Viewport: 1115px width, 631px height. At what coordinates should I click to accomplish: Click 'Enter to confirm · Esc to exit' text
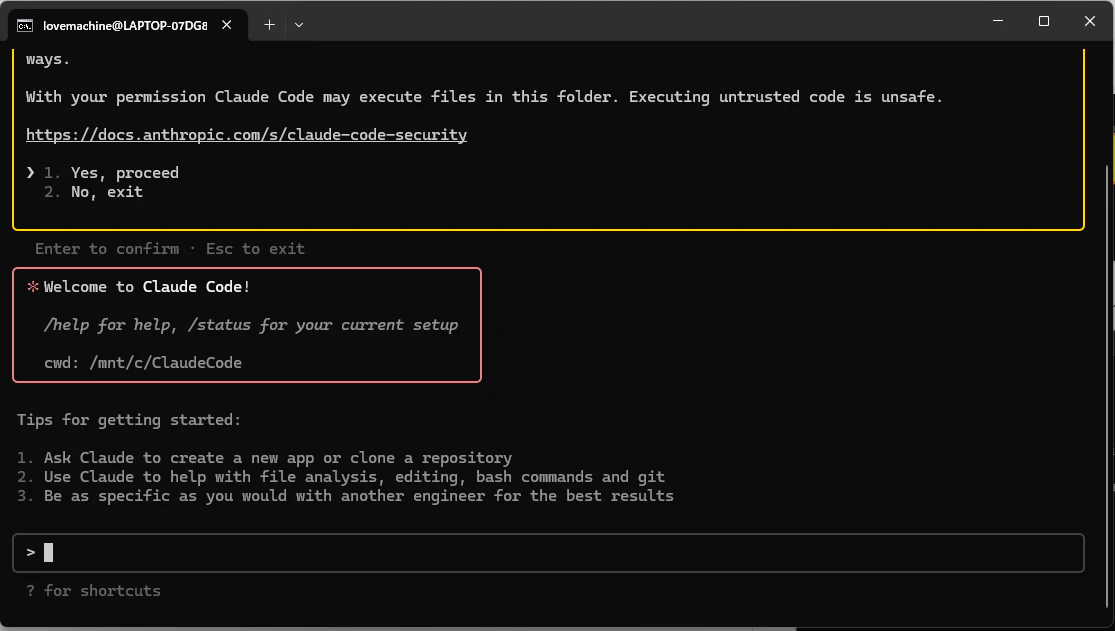tap(170, 249)
